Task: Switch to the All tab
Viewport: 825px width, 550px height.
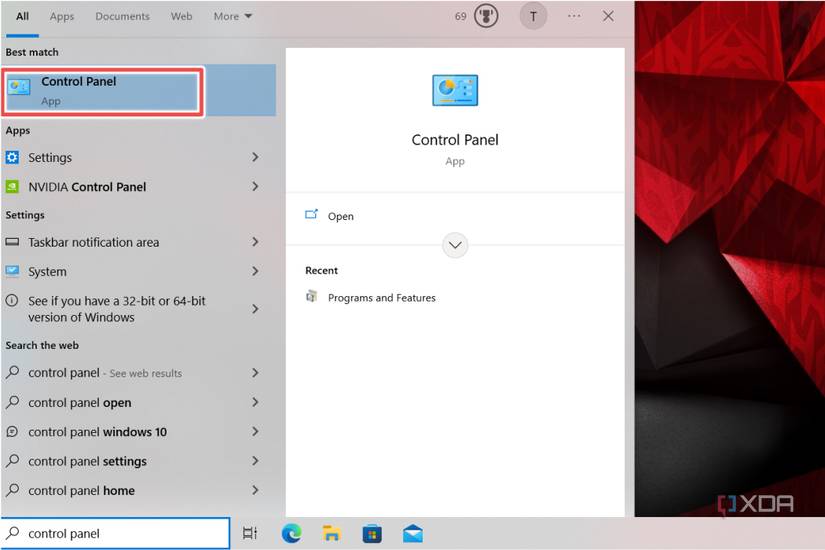Action: pos(23,16)
